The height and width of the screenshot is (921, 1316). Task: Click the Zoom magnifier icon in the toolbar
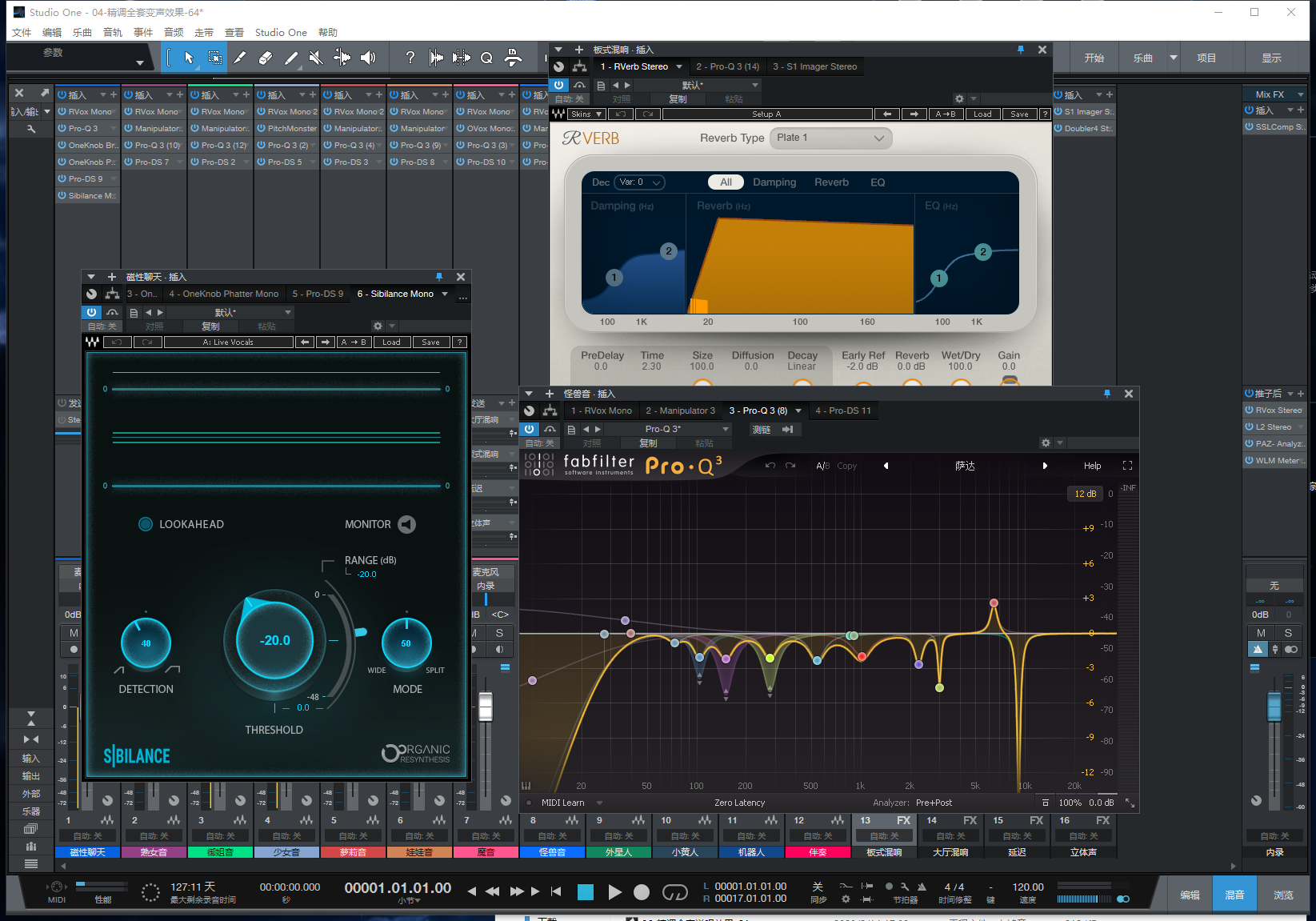(x=486, y=57)
